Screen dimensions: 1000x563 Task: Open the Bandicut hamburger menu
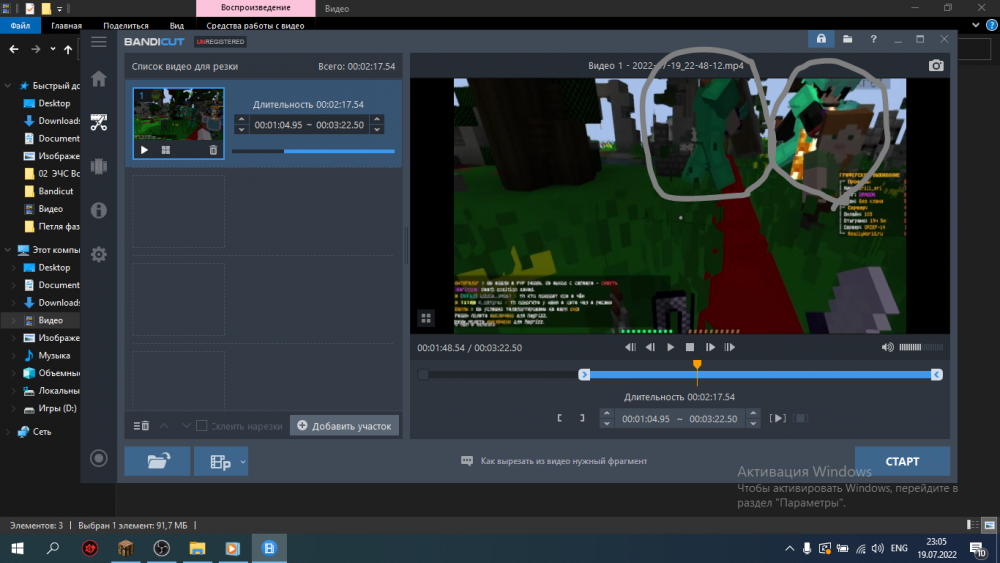point(98,42)
